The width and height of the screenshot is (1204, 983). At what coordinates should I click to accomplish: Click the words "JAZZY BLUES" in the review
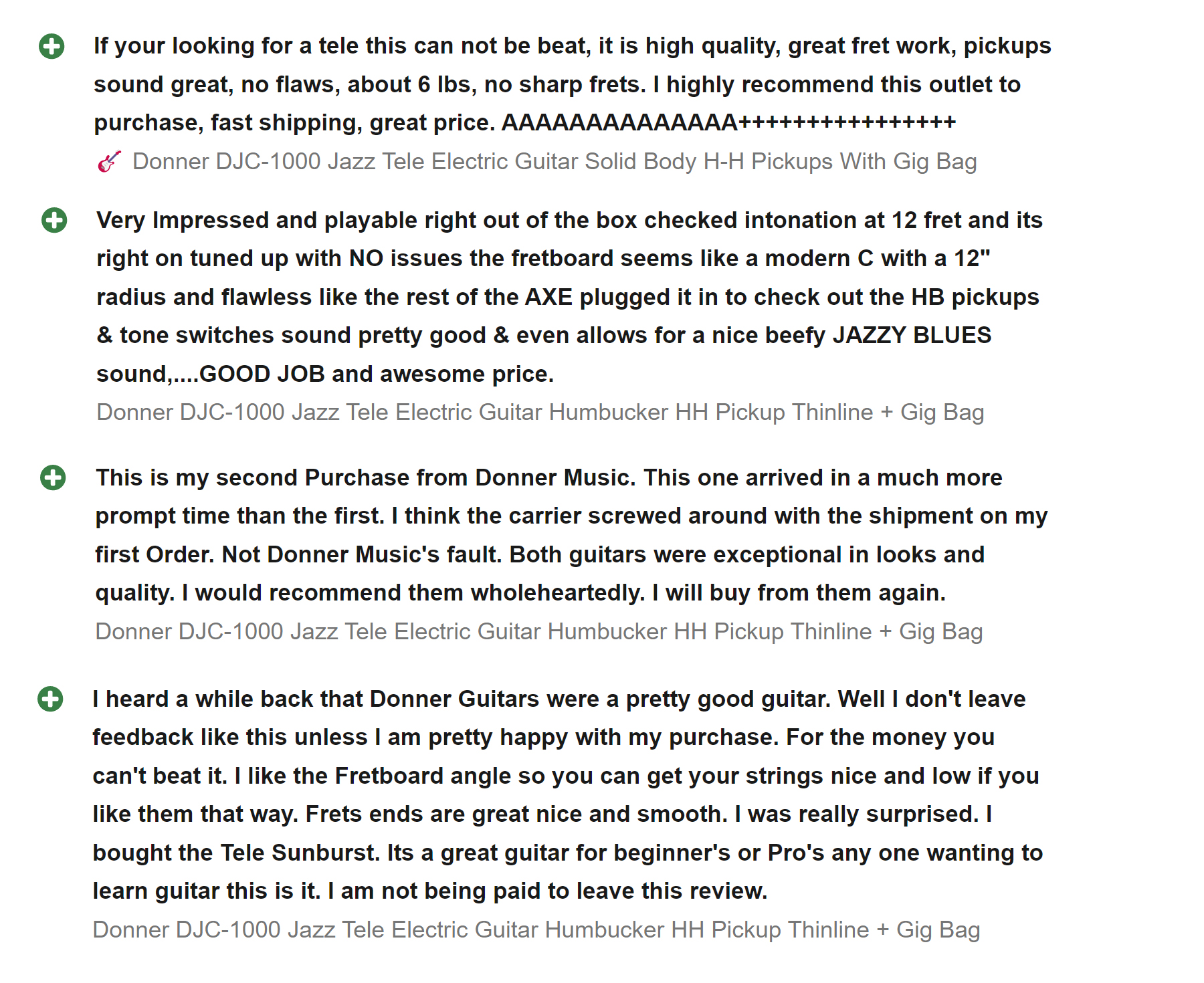(x=912, y=335)
